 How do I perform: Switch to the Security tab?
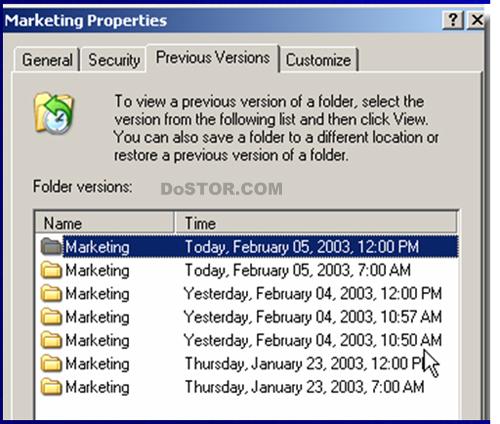114,60
